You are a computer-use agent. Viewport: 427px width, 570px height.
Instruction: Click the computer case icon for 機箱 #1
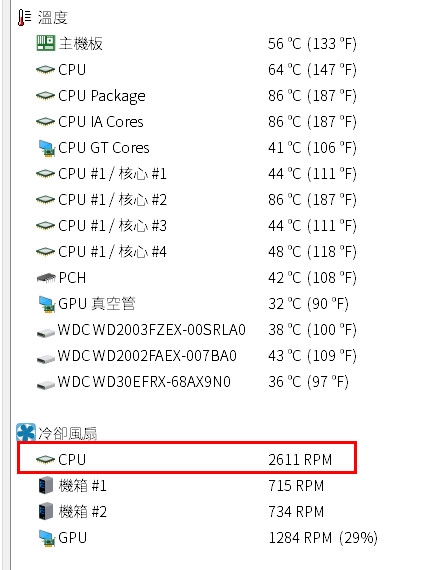pos(46,485)
